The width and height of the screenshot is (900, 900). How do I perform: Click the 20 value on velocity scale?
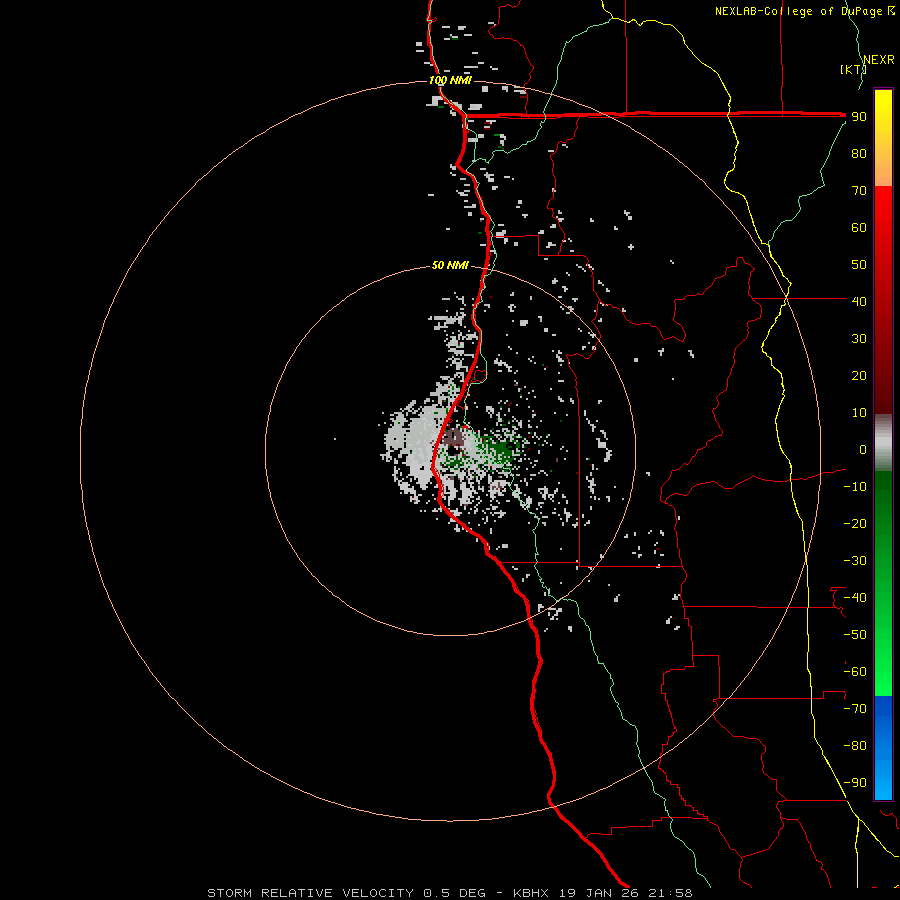(859, 375)
